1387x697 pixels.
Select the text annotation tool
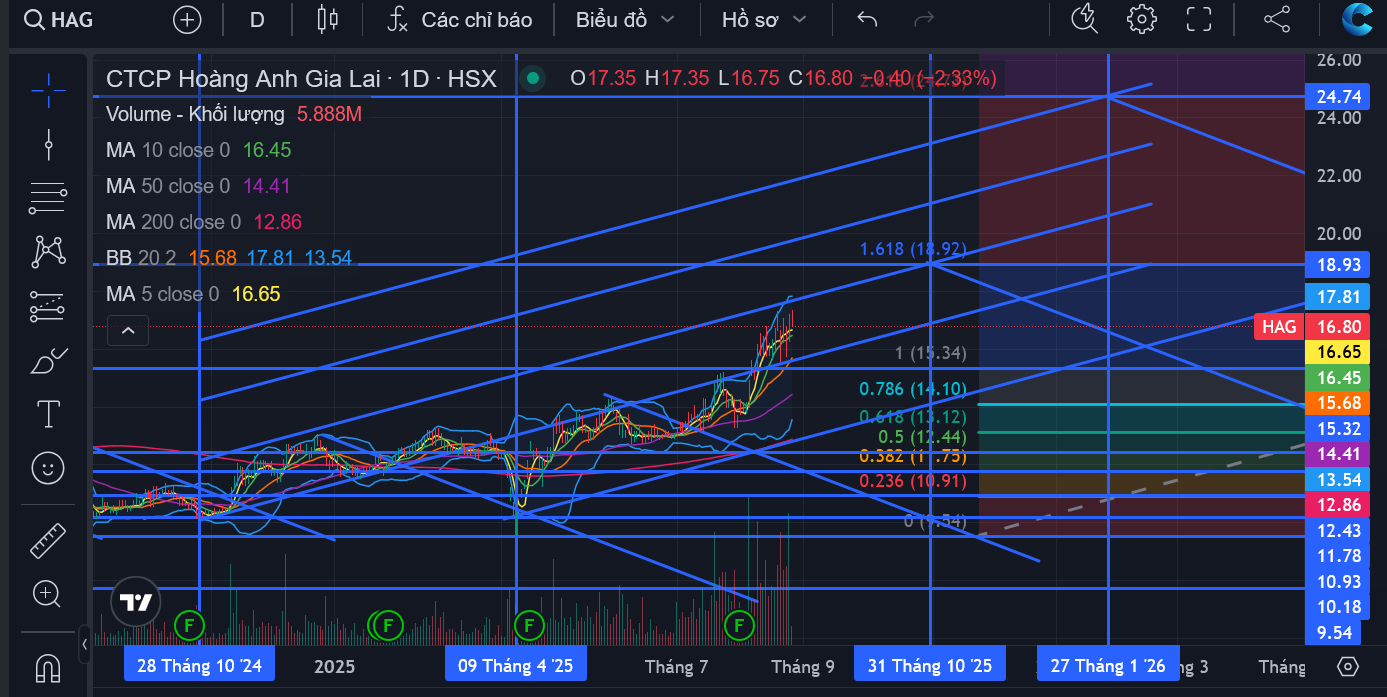(48, 413)
